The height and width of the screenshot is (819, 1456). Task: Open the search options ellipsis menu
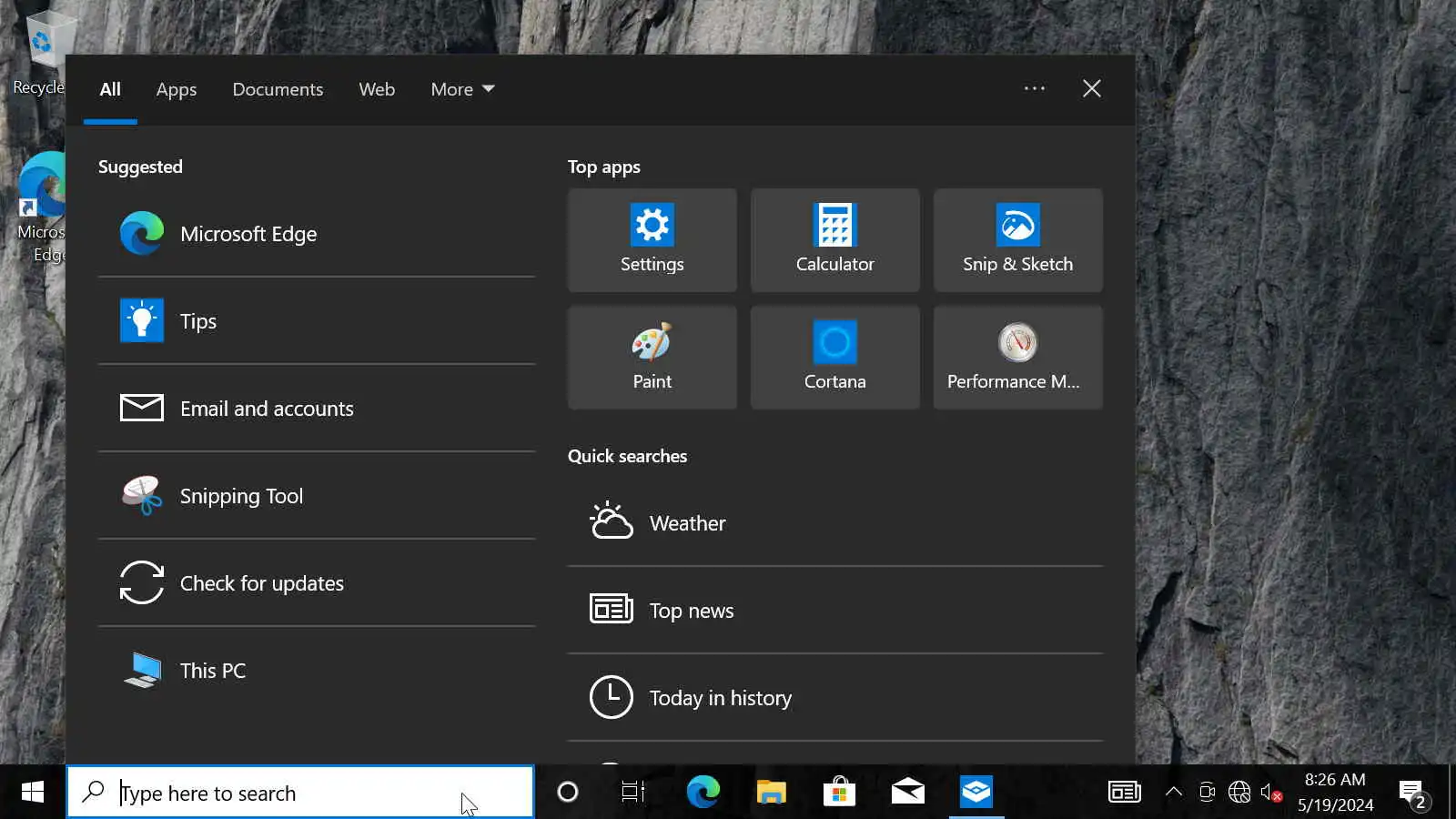(1034, 88)
